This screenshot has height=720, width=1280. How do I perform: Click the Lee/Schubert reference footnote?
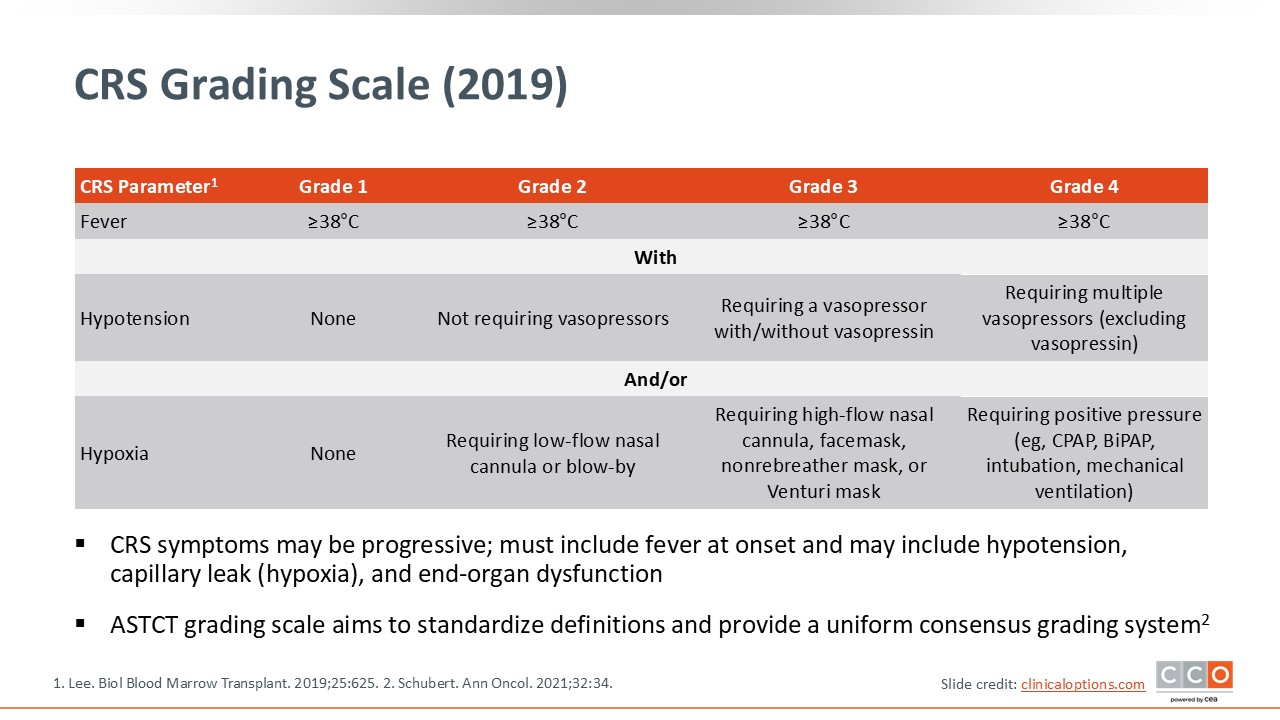(x=332, y=684)
